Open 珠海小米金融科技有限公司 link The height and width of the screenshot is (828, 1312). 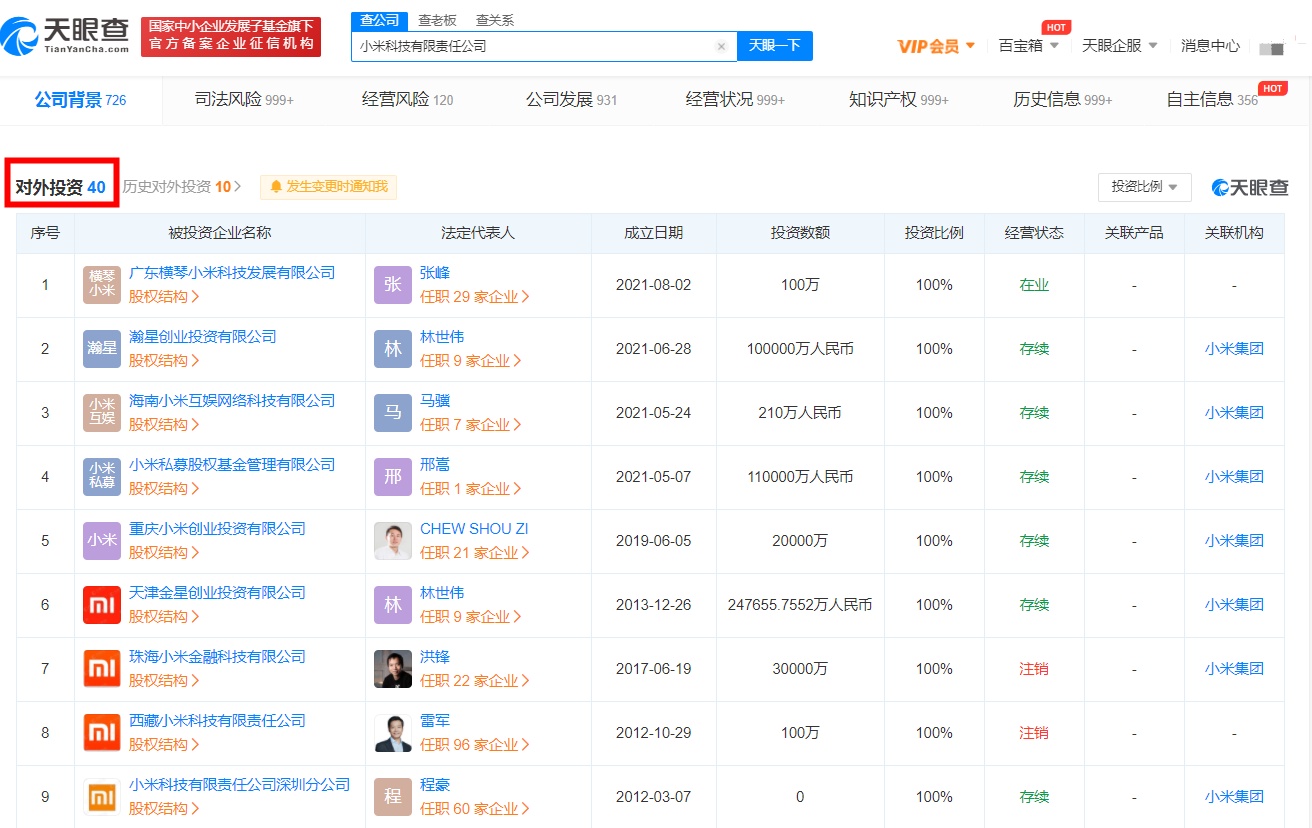(217, 657)
